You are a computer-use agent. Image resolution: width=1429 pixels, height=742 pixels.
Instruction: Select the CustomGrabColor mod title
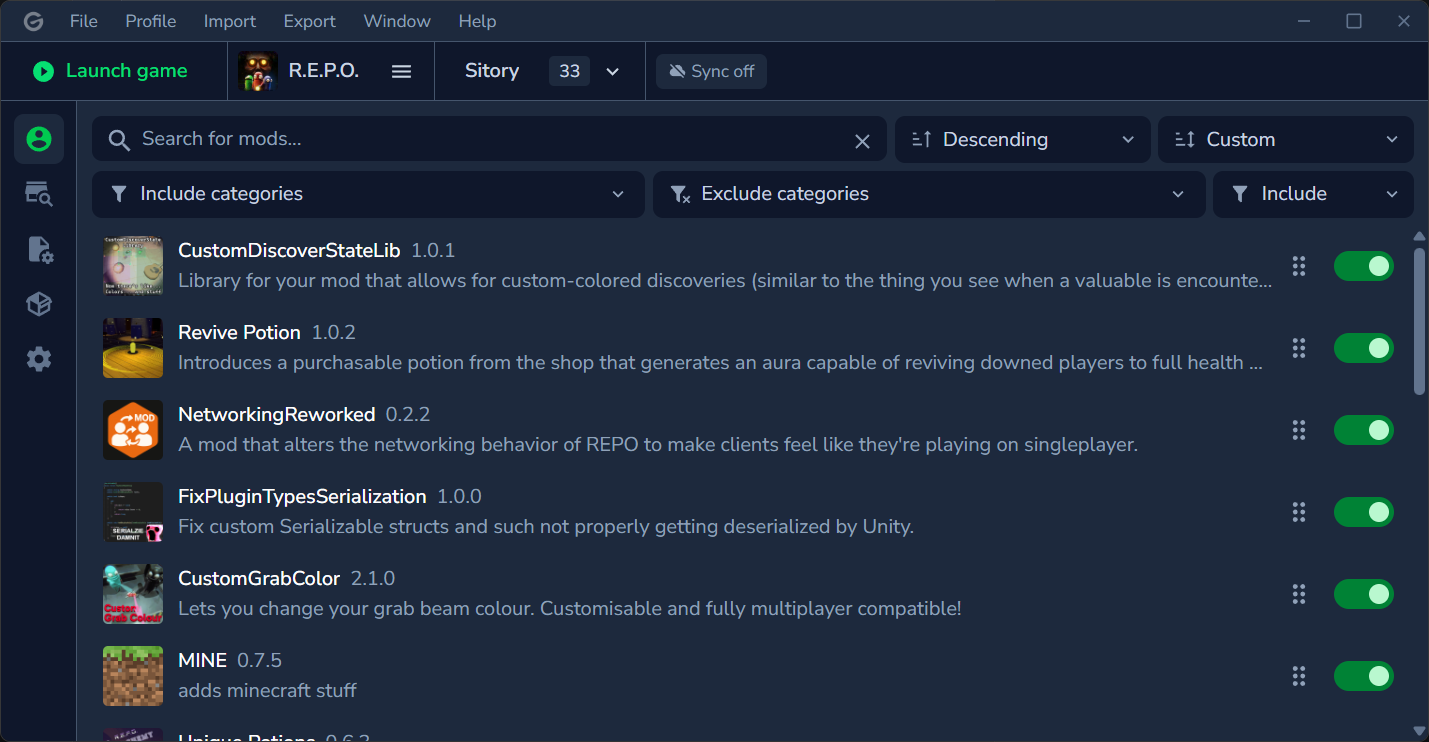coord(259,578)
